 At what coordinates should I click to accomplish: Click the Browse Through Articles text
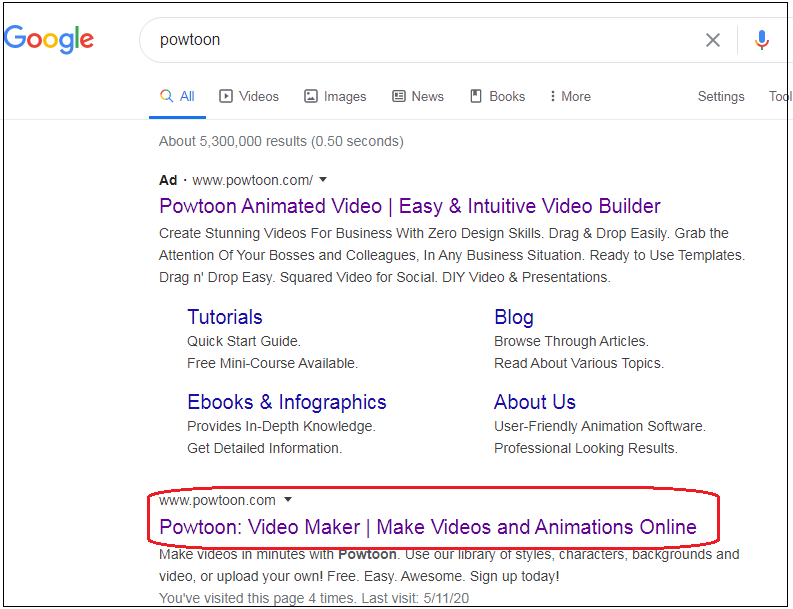pos(571,341)
